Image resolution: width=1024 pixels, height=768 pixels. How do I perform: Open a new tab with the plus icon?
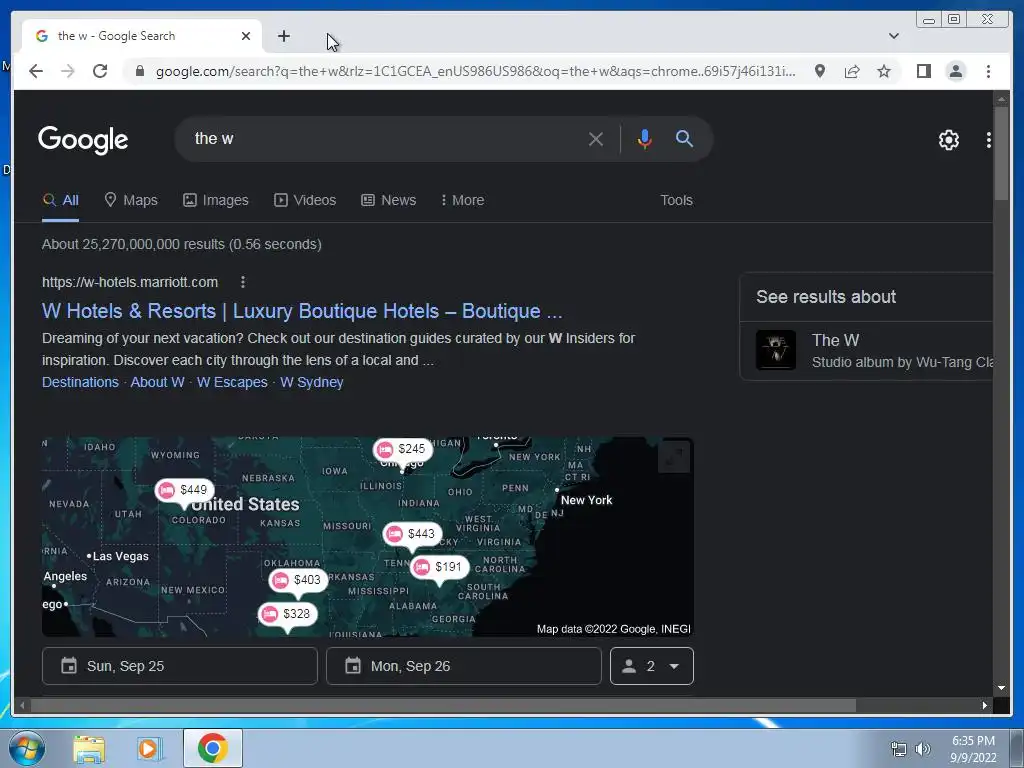point(283,36)
